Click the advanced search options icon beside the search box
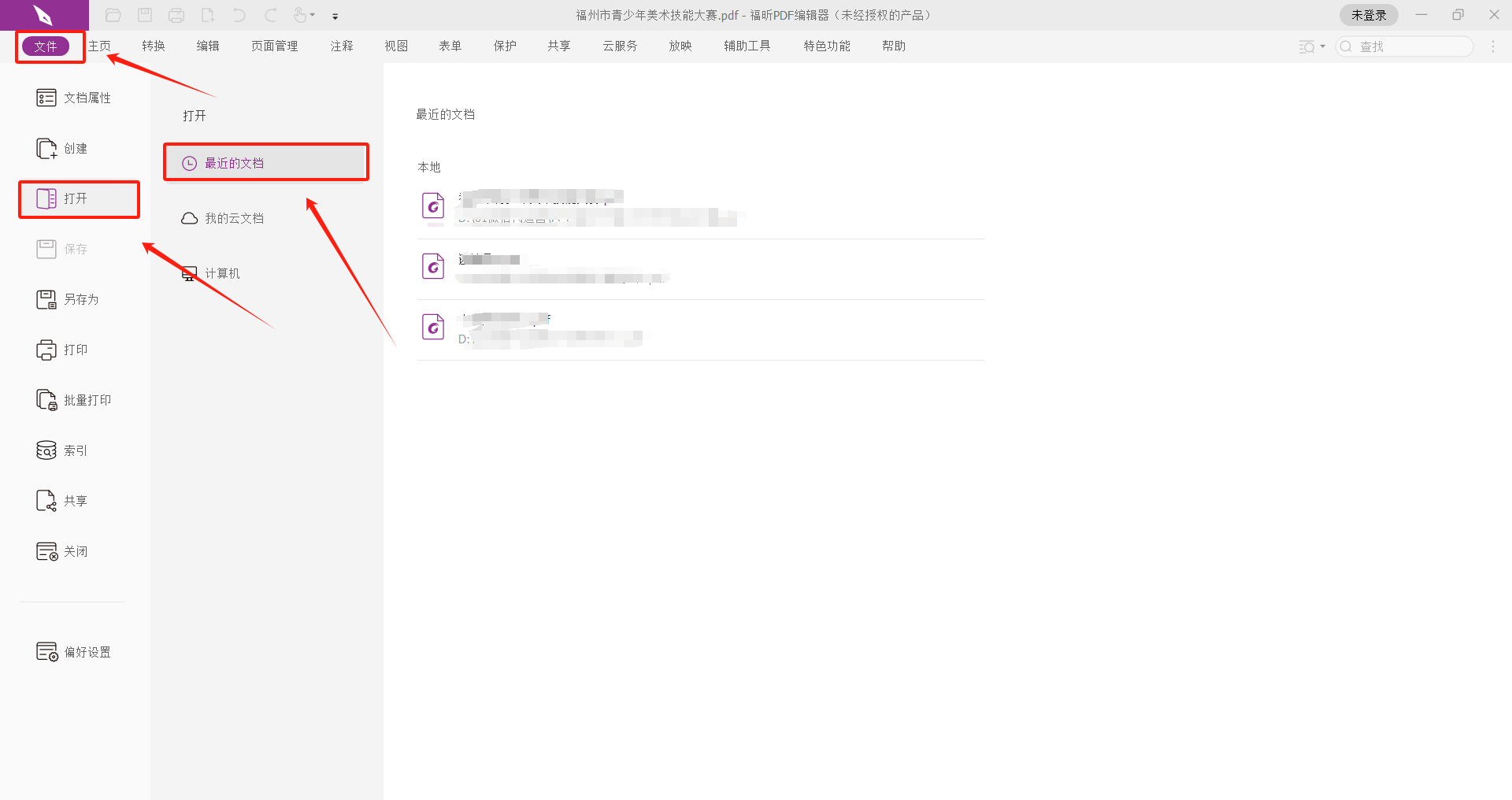The width and height of the screenshot is (1512, 800). 1307,47
